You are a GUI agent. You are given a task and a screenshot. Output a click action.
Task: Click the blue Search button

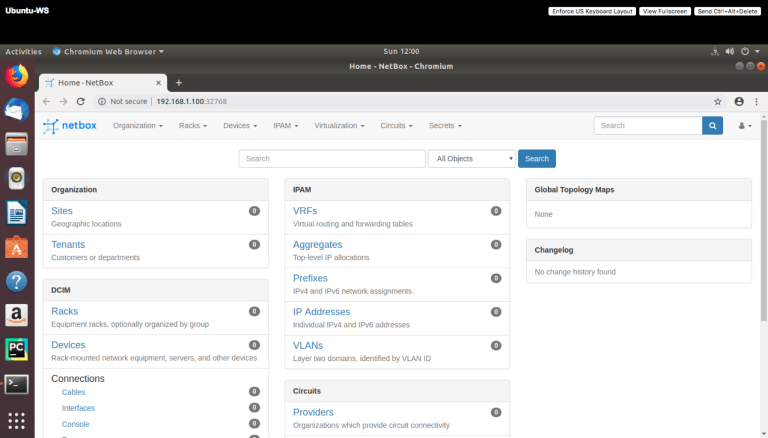(537, 159)
